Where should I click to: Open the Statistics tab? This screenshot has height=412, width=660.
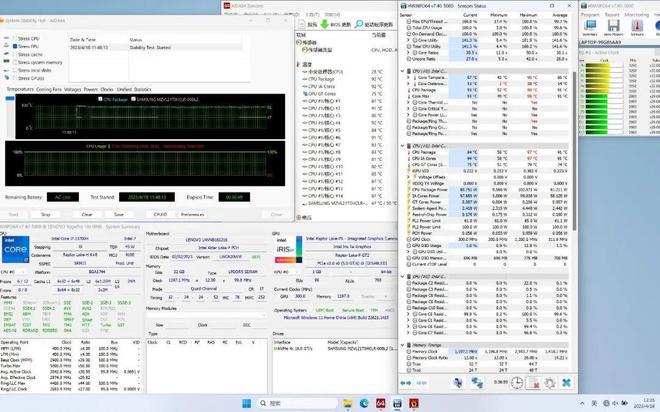[x=142, y=89]
